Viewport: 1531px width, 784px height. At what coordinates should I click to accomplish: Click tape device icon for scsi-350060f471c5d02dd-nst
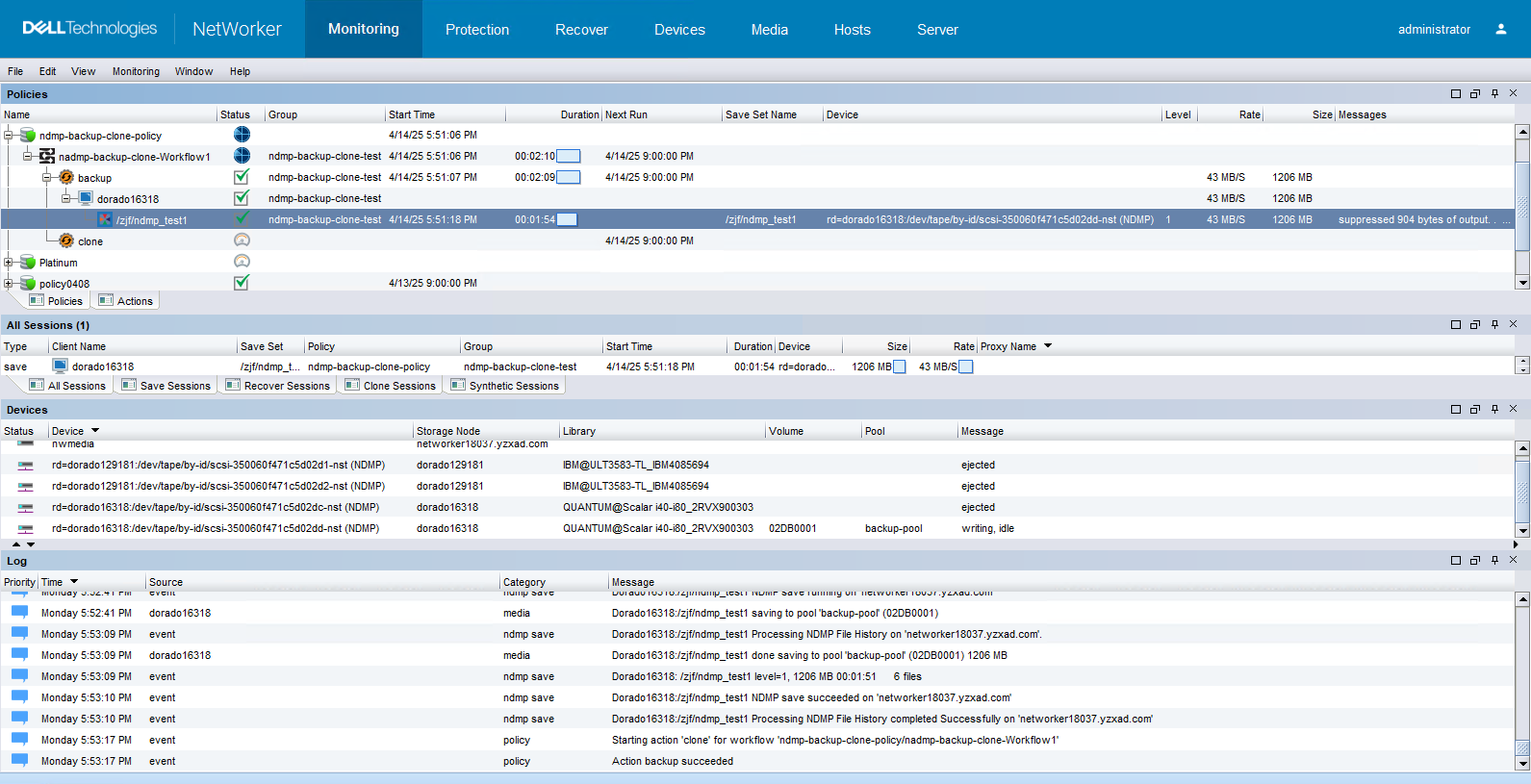pyautogui.click(x=25, y=528)
